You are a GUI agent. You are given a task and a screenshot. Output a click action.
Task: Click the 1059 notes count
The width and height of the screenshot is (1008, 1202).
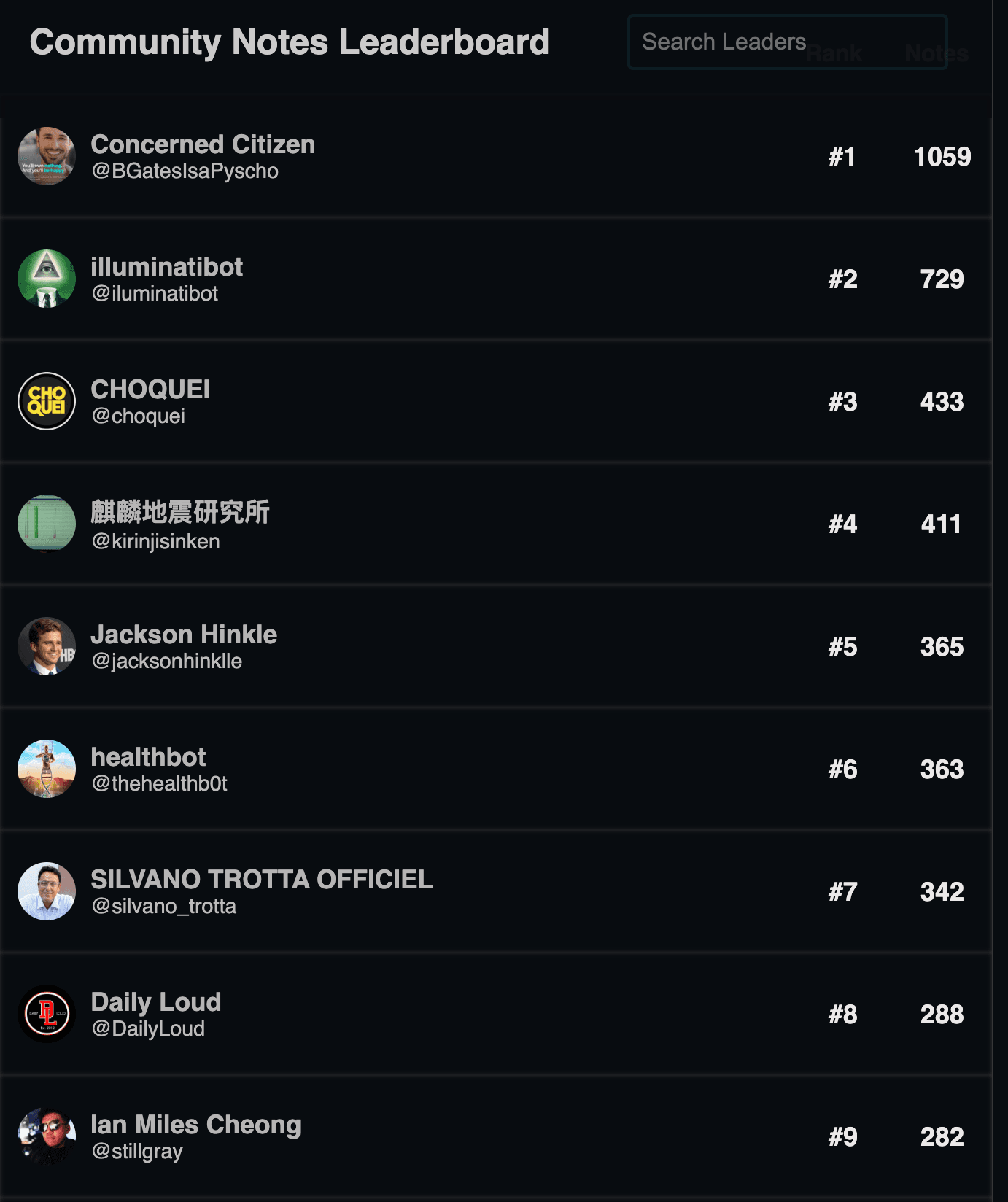942,157
